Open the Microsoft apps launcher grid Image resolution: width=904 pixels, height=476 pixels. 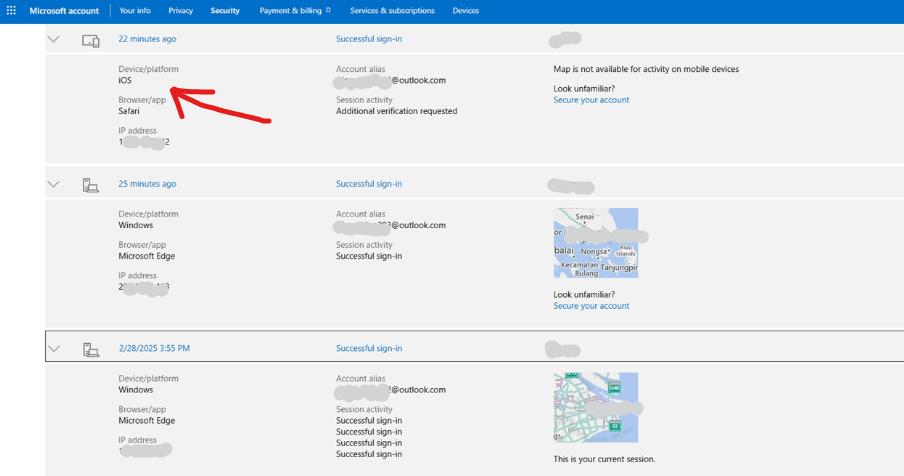tap(11, 10)
